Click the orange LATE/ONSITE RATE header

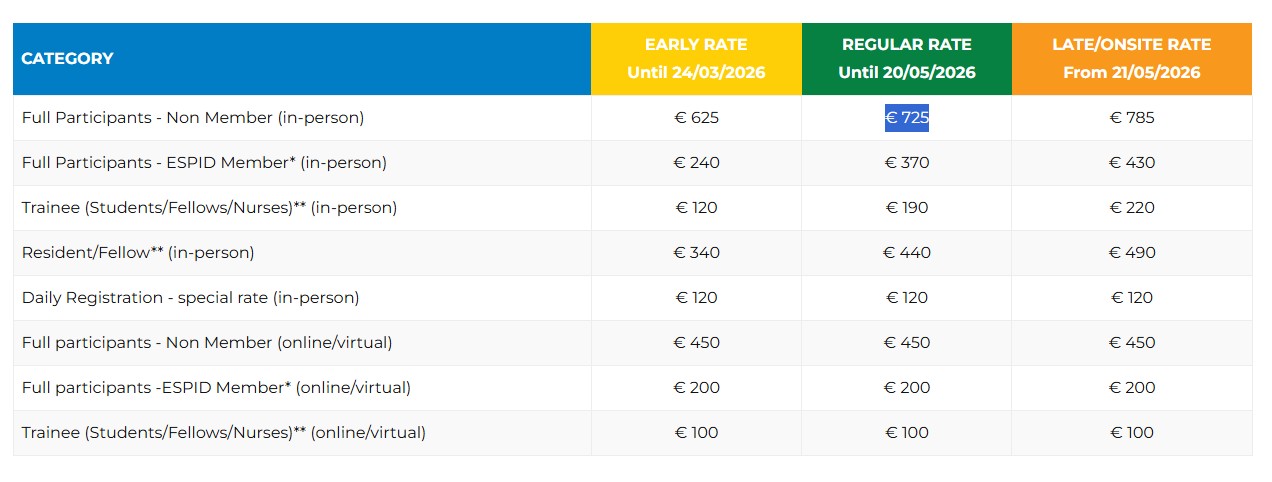[1131, 58]
